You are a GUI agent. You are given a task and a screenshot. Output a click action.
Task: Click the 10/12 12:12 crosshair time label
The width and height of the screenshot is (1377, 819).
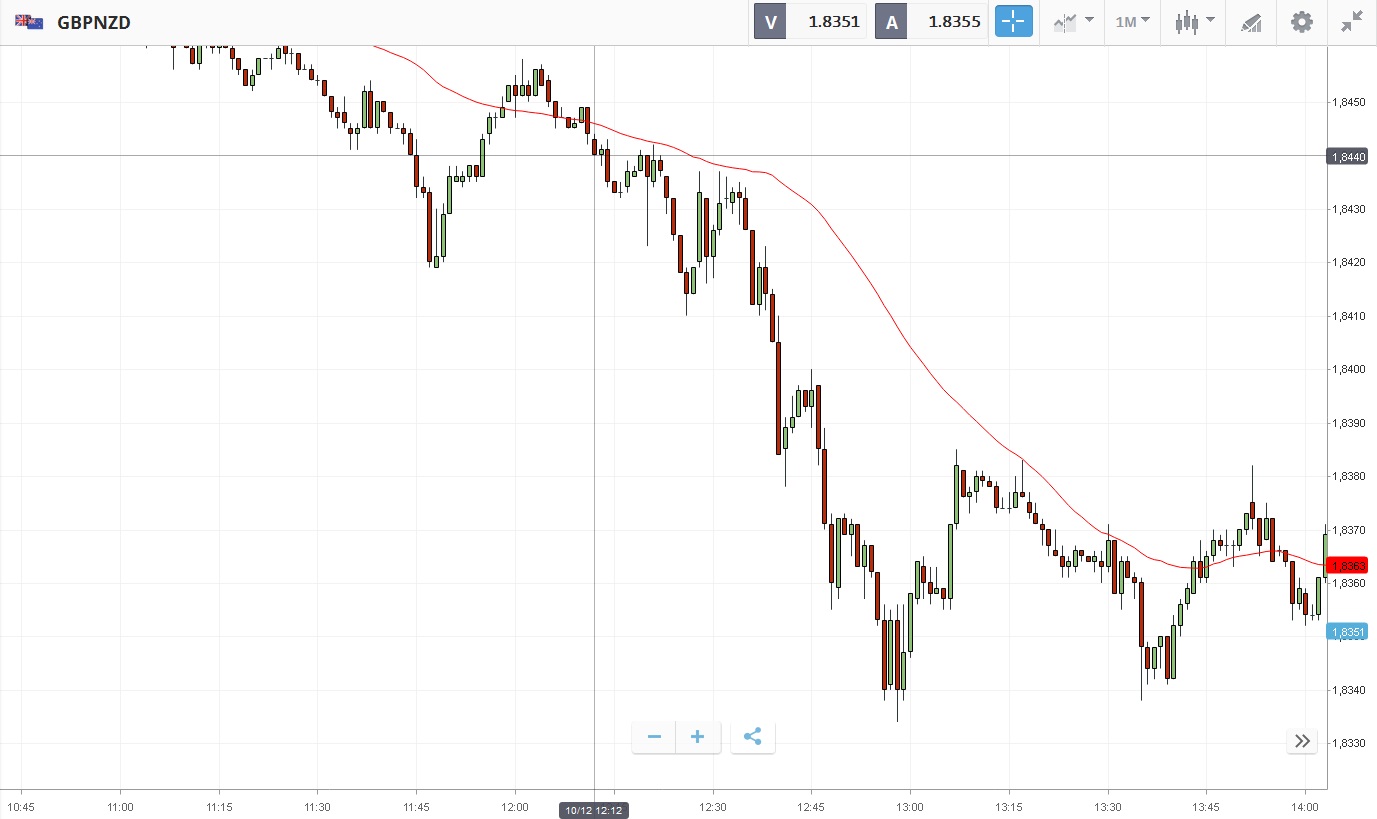tap(594, 810)
